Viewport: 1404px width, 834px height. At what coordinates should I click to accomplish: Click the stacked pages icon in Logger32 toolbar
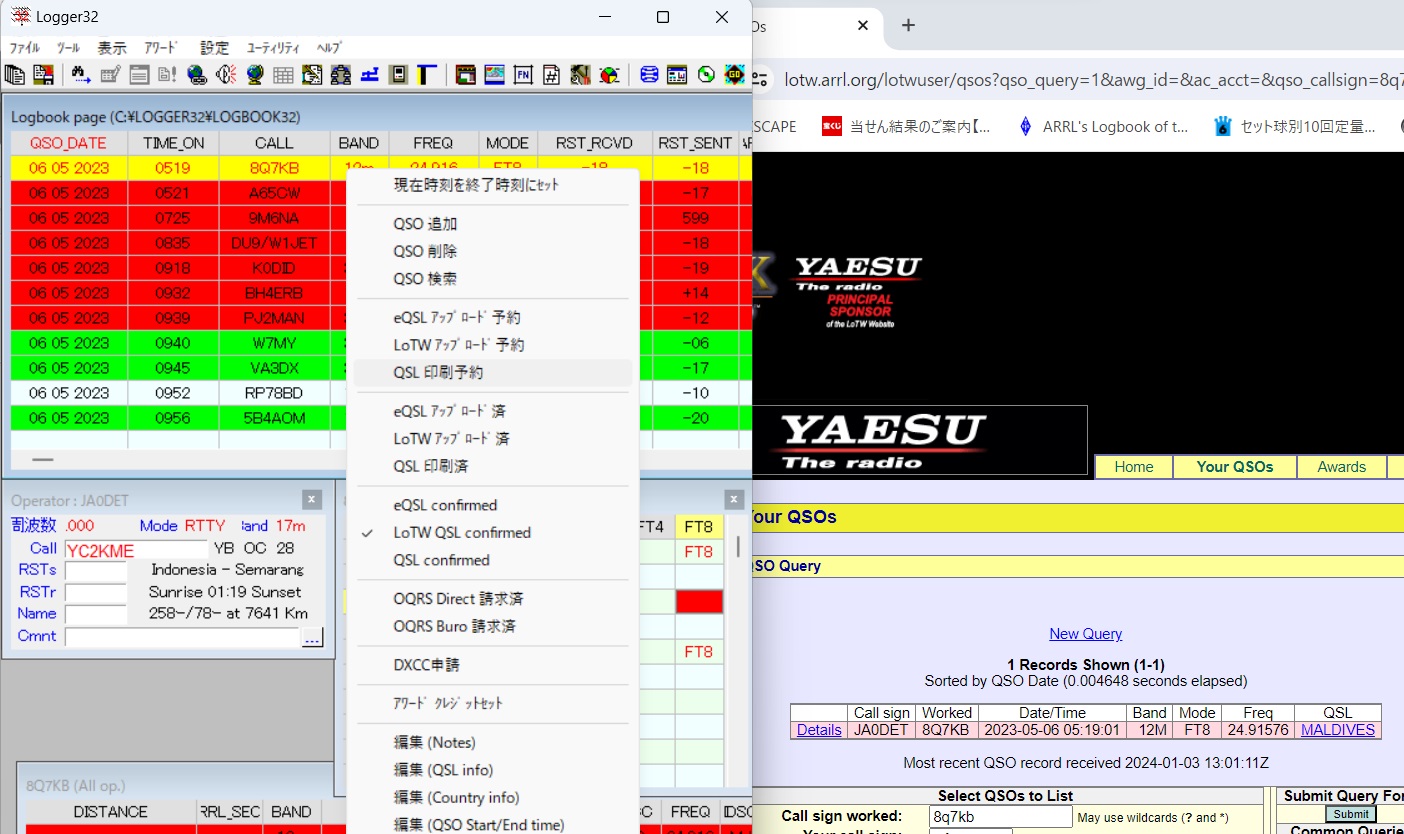click(x=14, y=74)
